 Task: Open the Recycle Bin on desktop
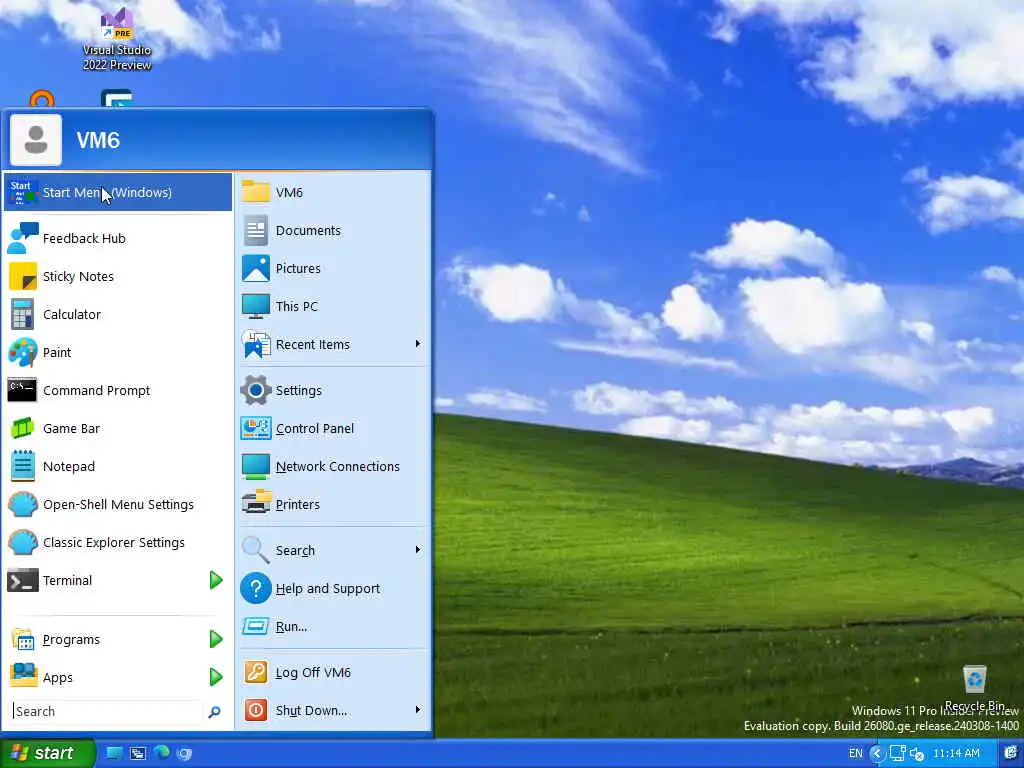click(x=974, y=688)
